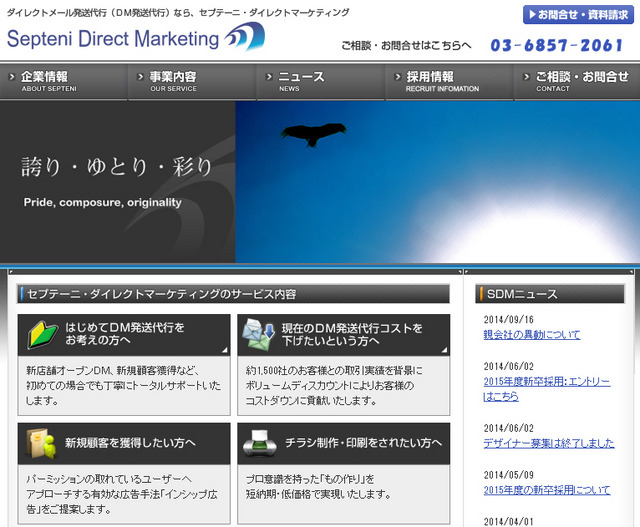Click the blue wave emblem in logo
640x527 pixels.
[x=245, y=36]
